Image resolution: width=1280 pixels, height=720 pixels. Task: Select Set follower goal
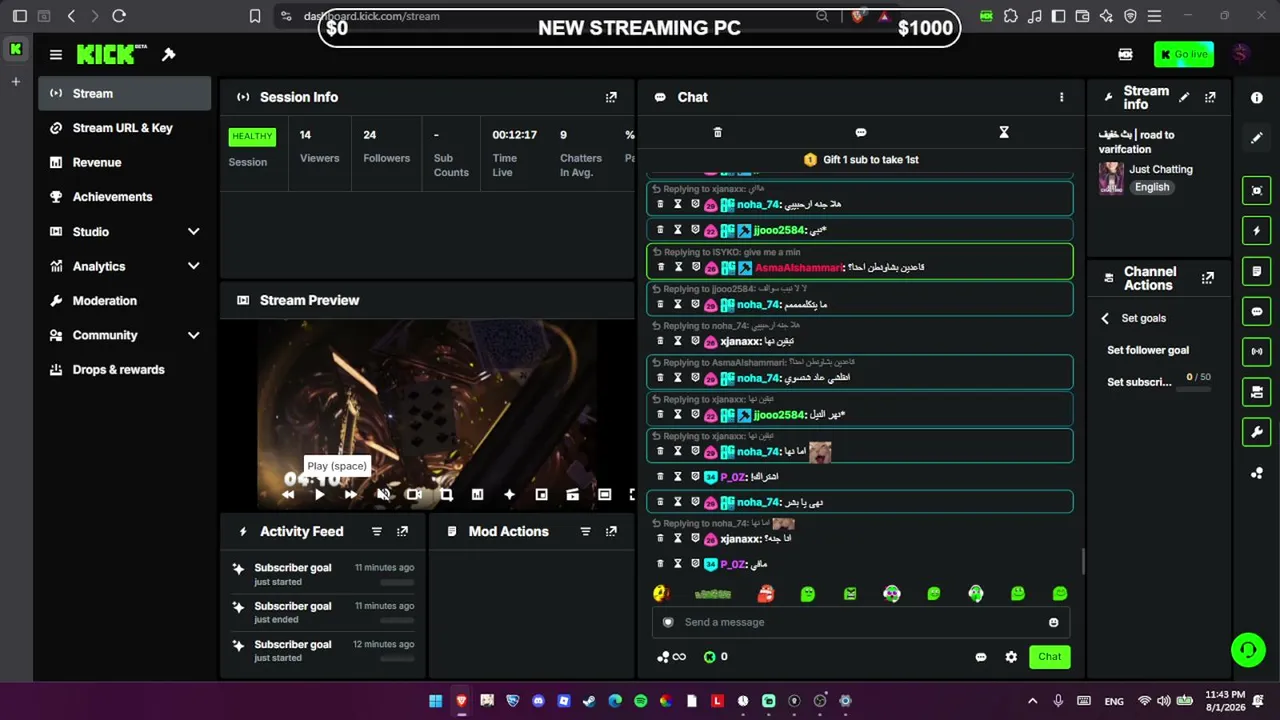1148,351
